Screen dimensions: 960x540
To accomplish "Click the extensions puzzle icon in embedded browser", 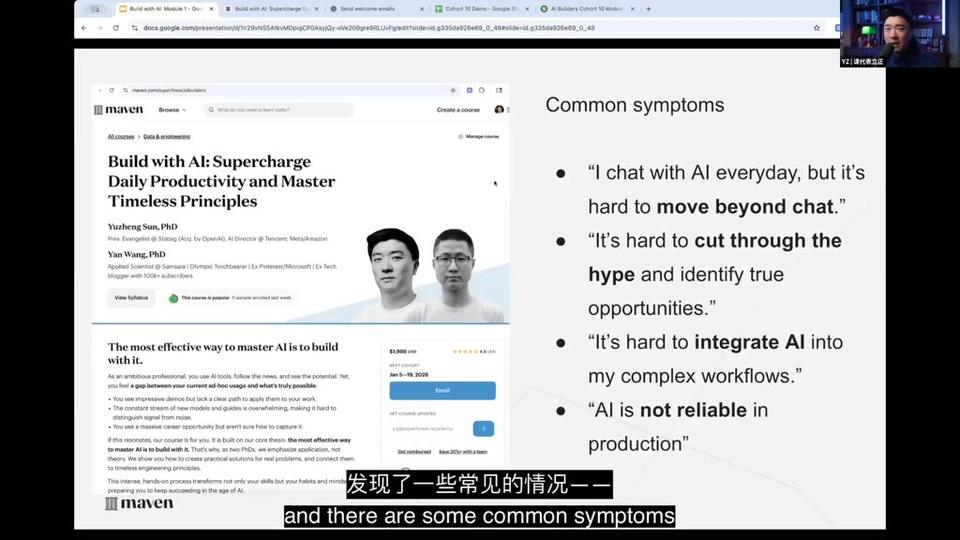I will (x=482, y=90).
